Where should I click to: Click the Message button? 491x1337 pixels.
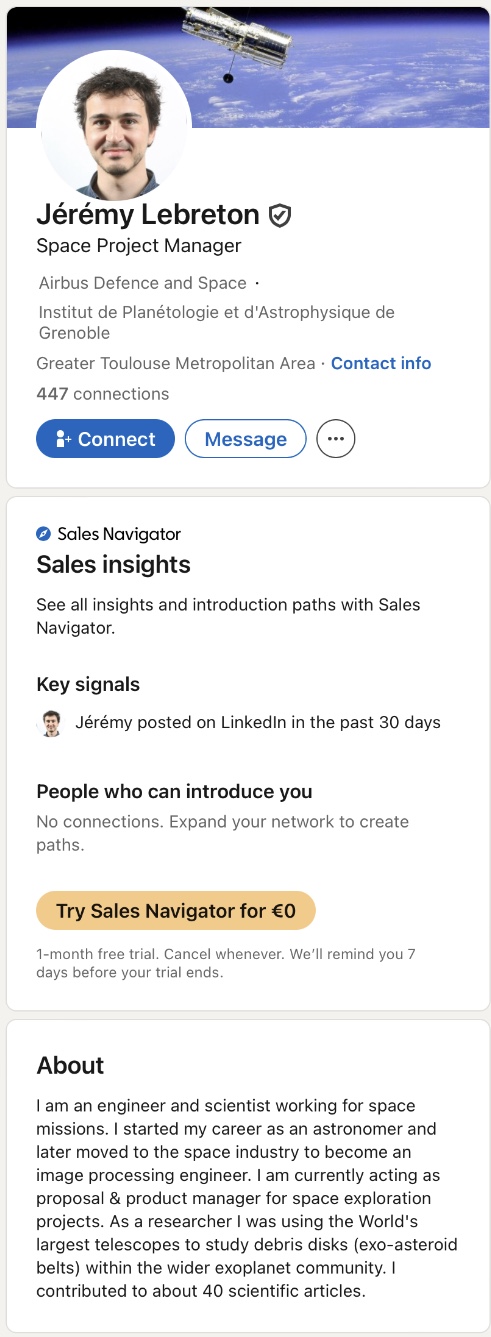(x=245, y=439)
